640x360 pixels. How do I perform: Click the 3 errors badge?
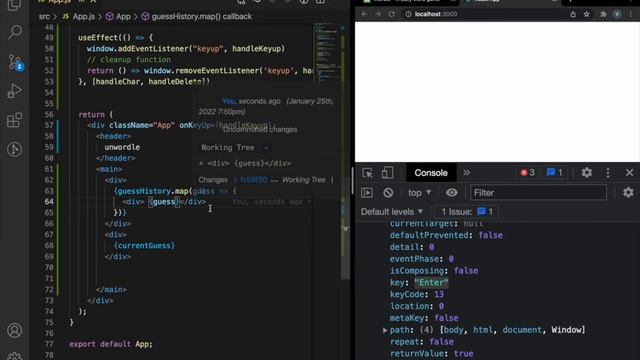tap(527, 173)
